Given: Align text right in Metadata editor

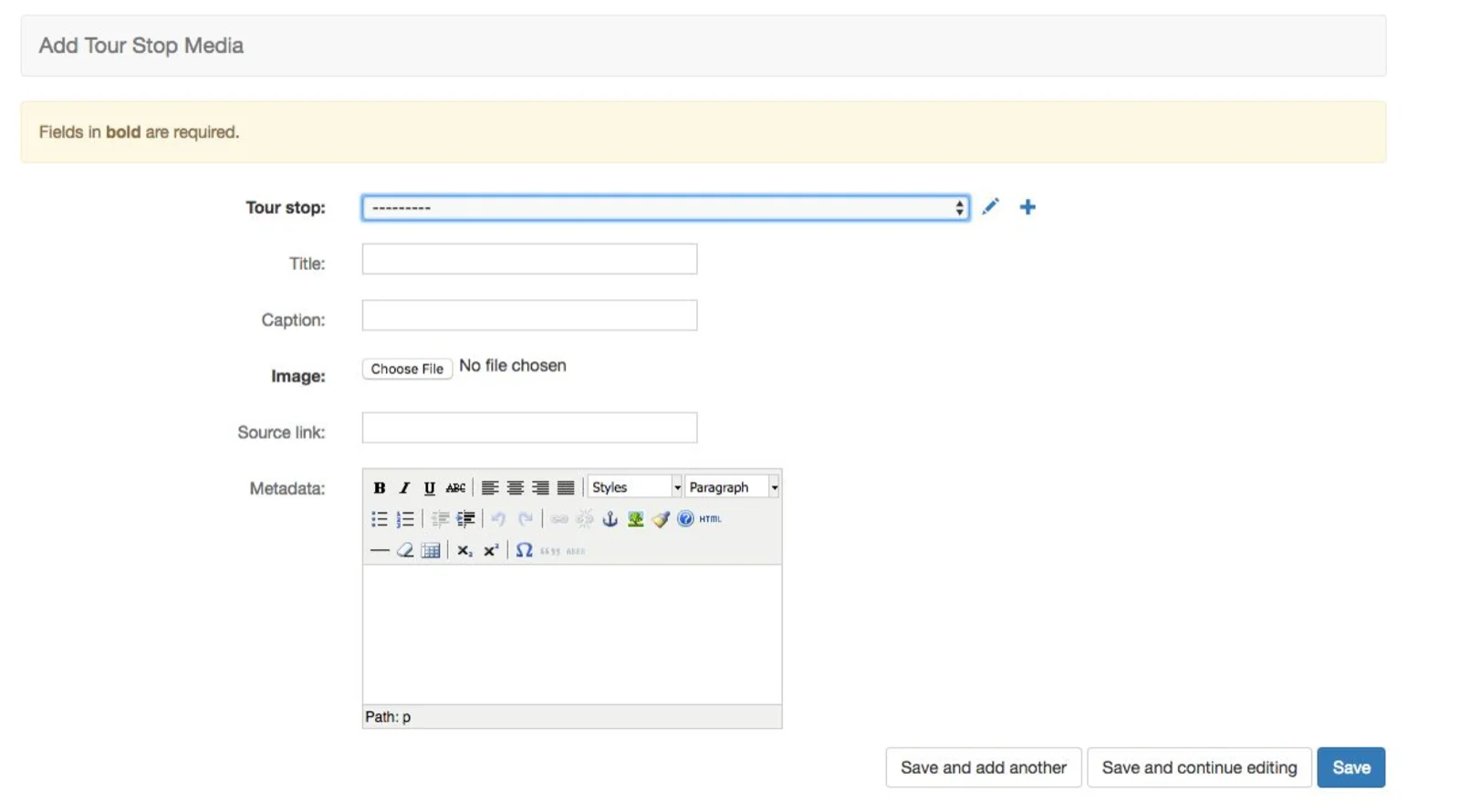Looking at the screenshot, I should point(540,488).
